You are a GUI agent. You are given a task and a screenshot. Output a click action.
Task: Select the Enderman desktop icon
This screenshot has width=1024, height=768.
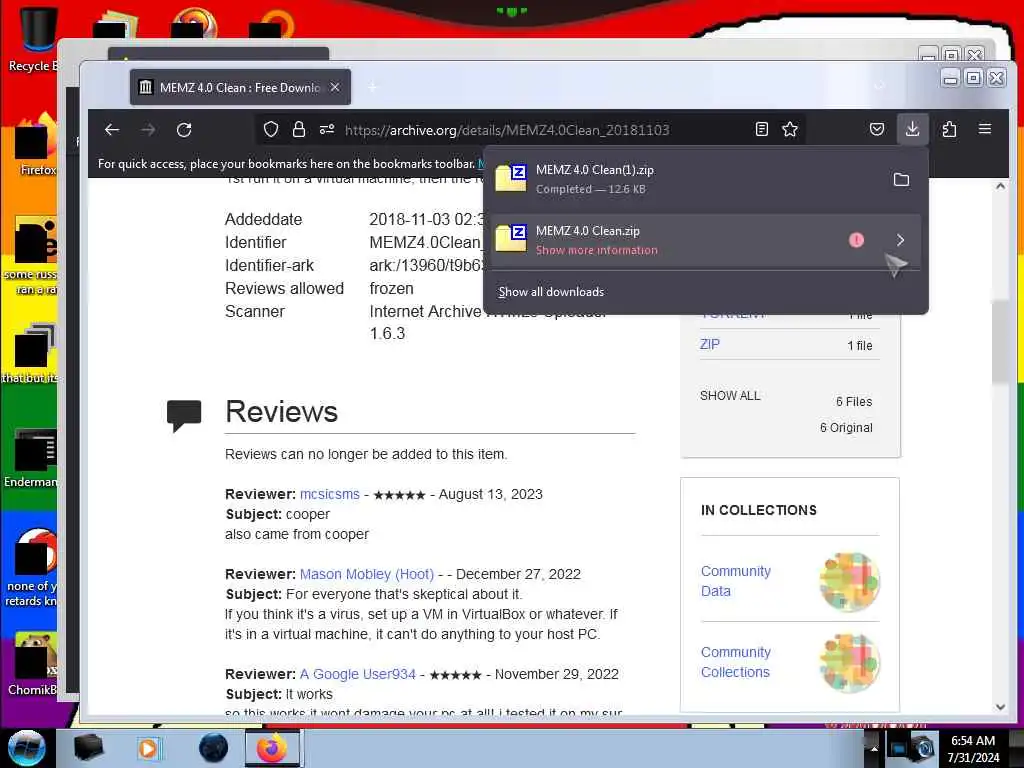point(33,458)
